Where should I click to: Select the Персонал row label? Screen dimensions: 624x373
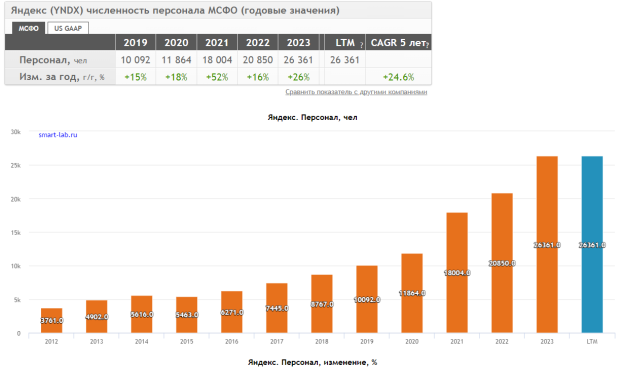click(53, 60)
